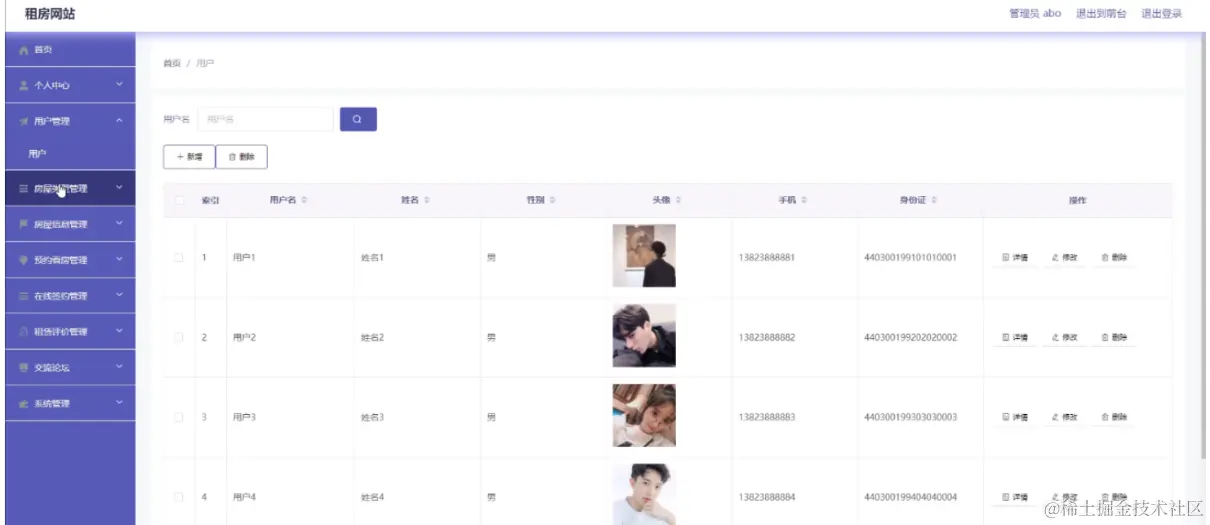Click the 交流论坛 sidebar icon
The width and height of the screenshot is (1210, 525).
pos(24,368)
